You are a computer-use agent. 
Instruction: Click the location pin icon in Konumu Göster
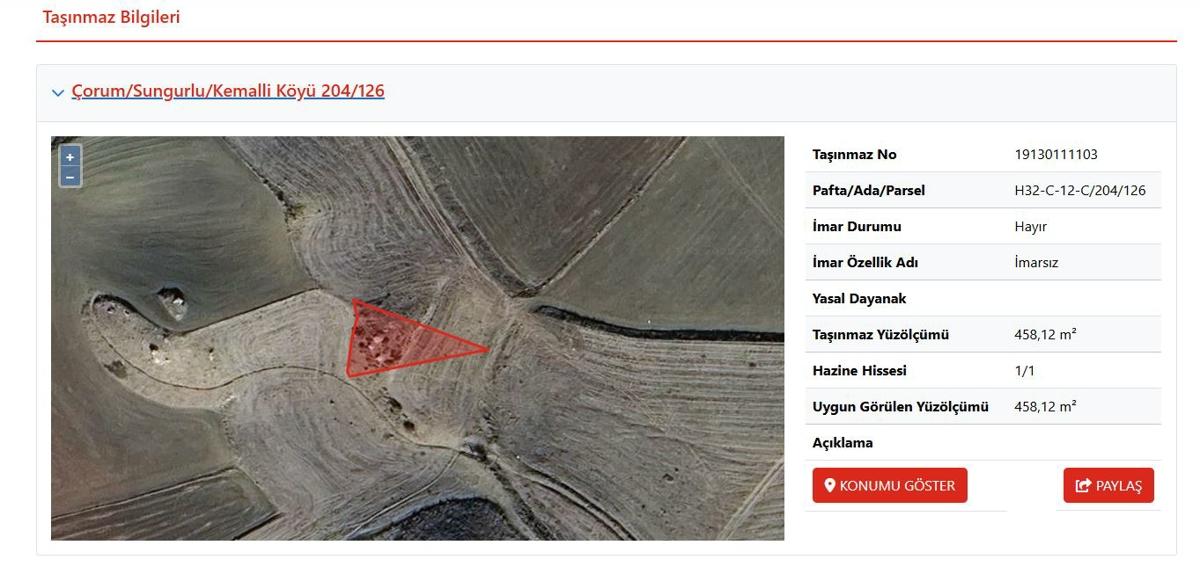pos(830,486)
